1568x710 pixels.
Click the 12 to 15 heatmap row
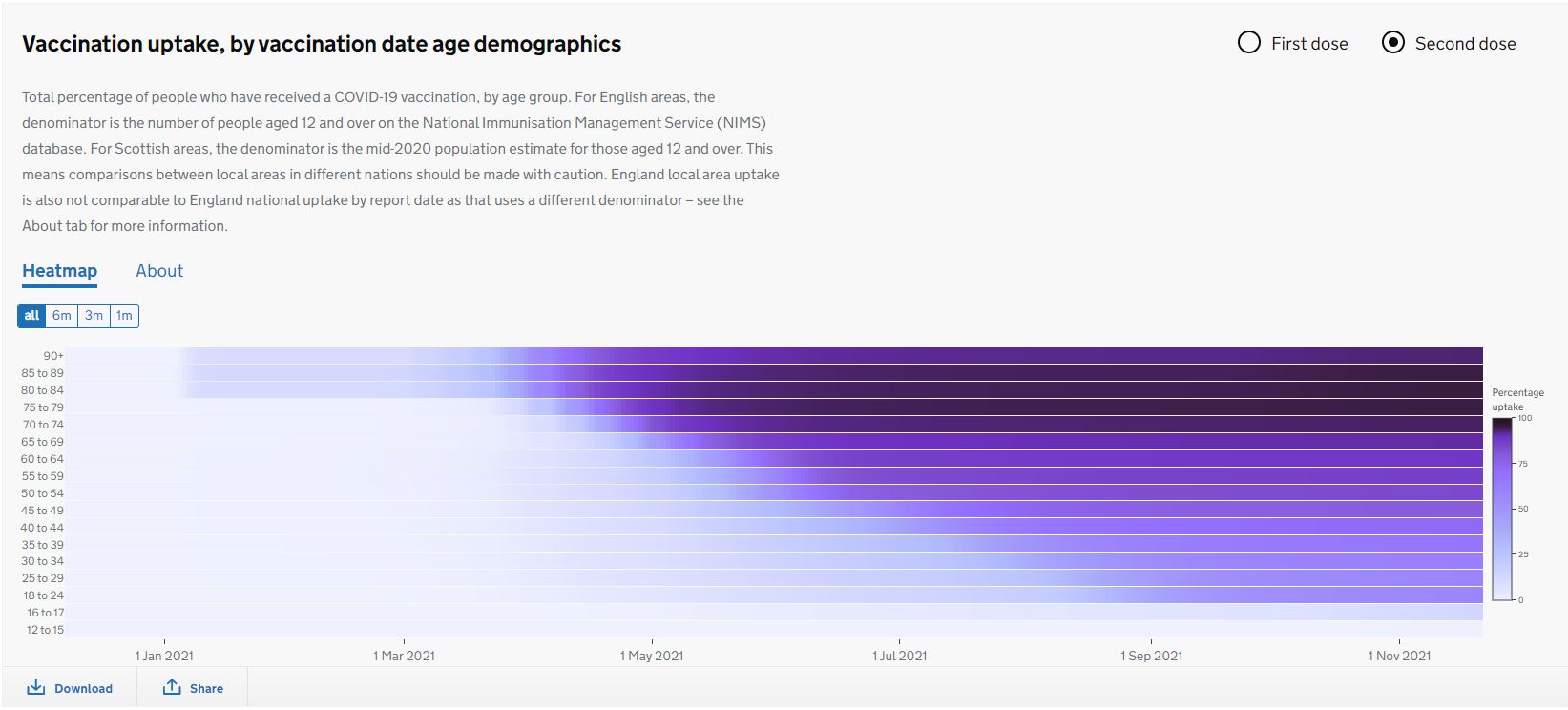click(775, 630)
